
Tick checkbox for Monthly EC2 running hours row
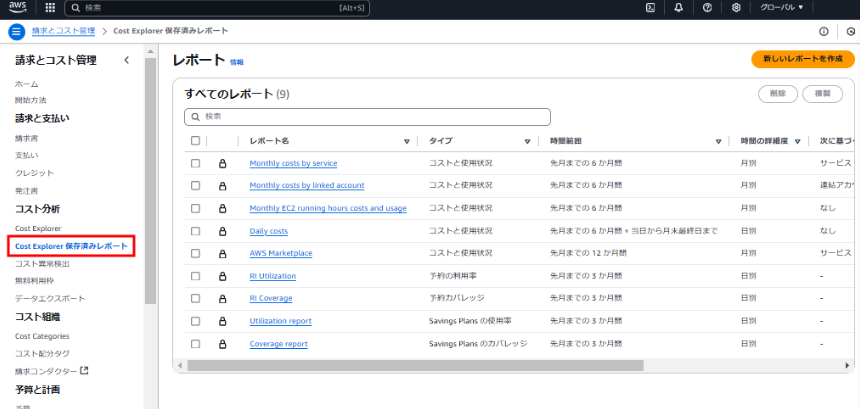(x=195, y=208)
